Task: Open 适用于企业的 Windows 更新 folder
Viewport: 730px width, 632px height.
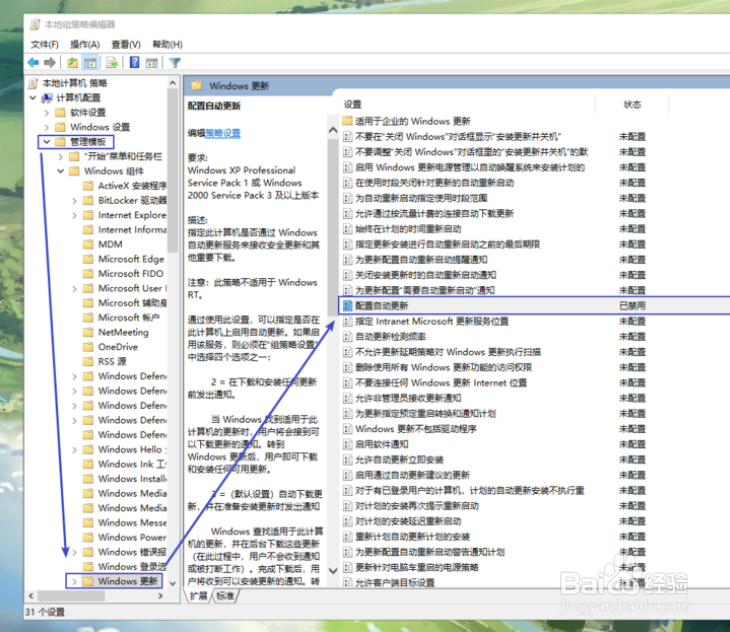Action: 412,121
